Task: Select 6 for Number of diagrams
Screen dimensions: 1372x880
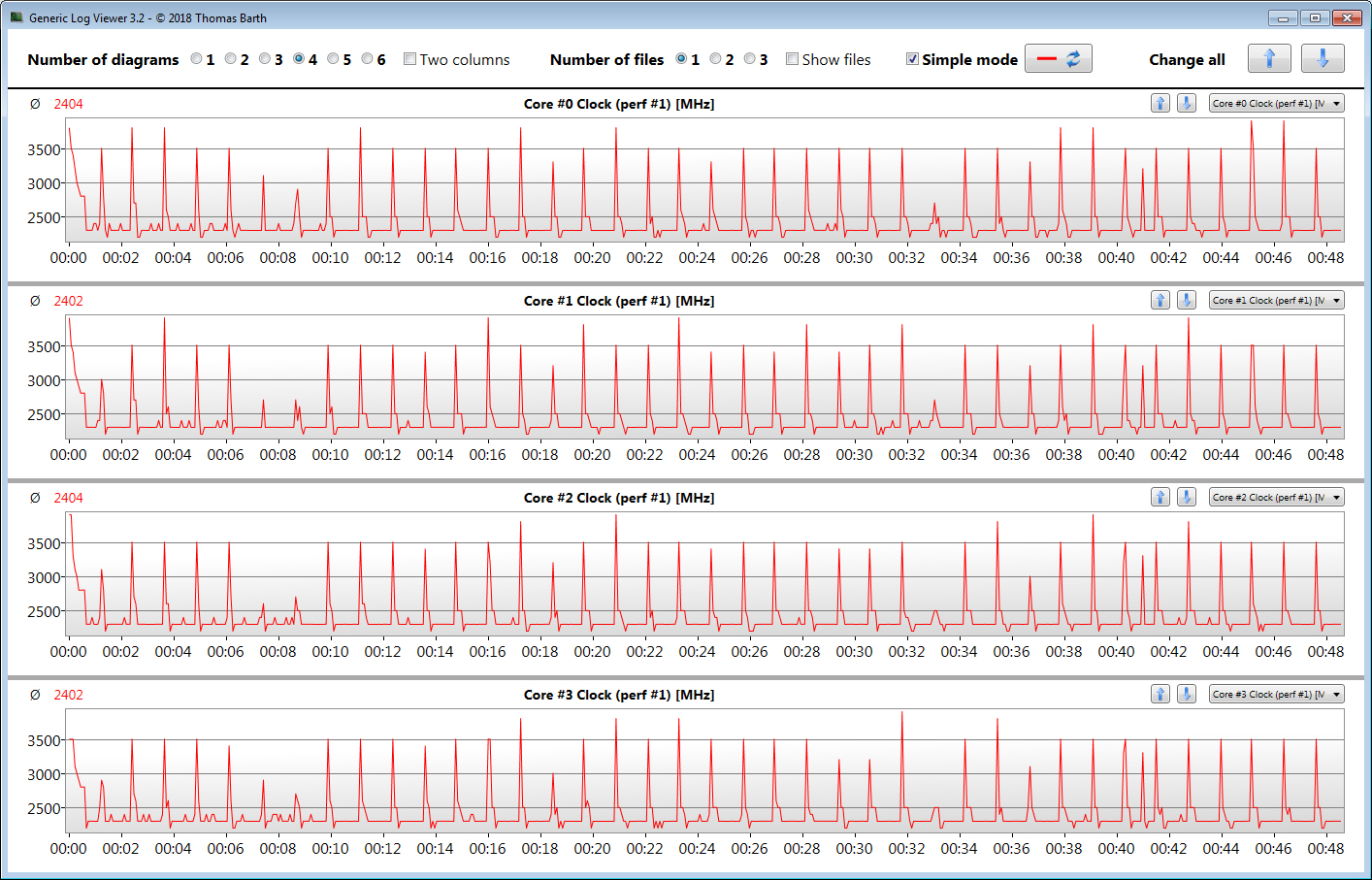Action: [368, 59]
